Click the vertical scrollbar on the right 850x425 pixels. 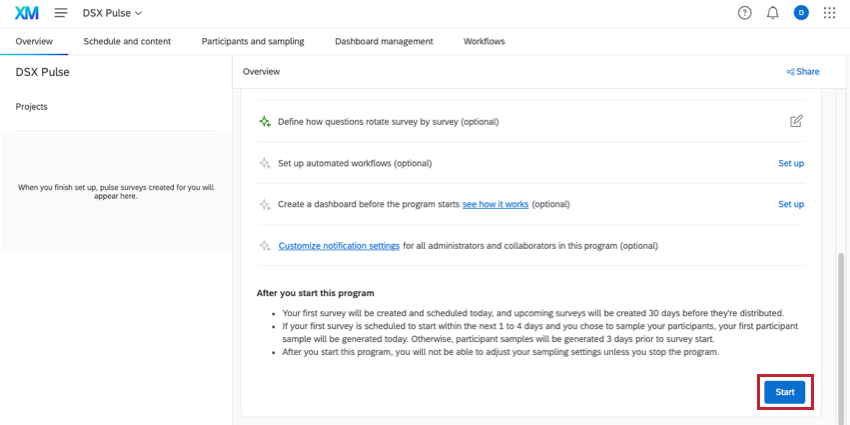pyautogui.click(x=841, y=330)
